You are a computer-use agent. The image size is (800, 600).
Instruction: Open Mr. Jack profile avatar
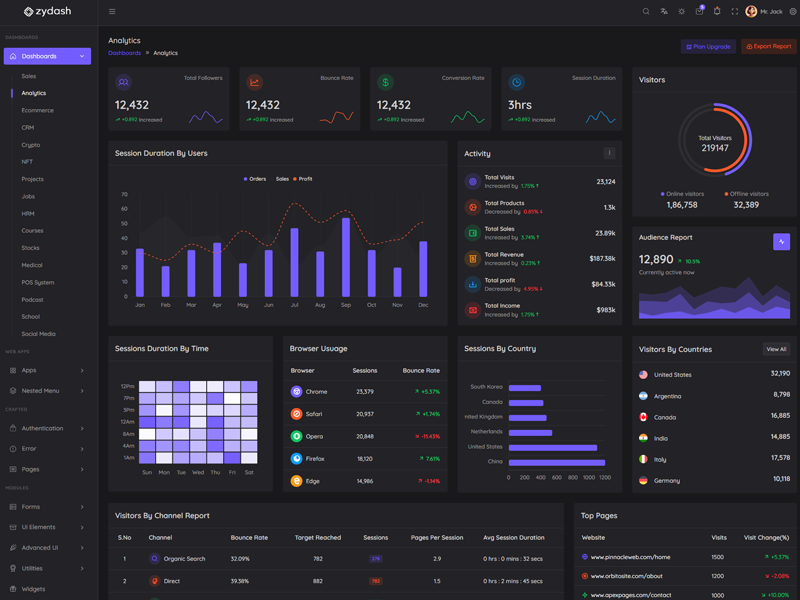[751, 12]
